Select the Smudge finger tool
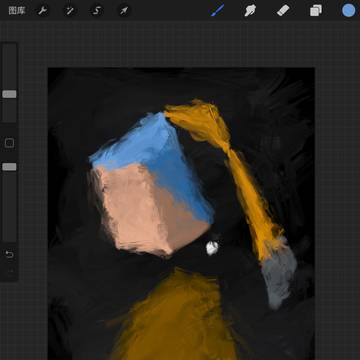 pos(250,11)
